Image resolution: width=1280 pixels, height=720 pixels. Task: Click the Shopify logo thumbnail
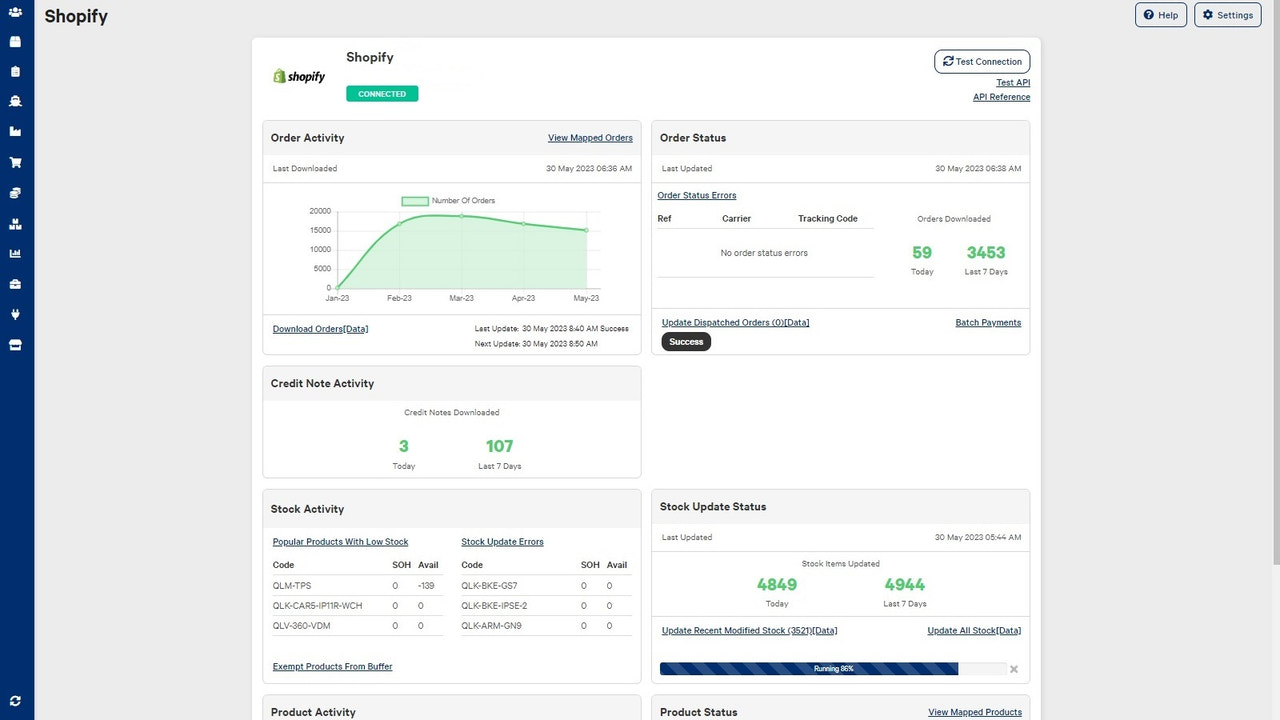tap(297, 75)
